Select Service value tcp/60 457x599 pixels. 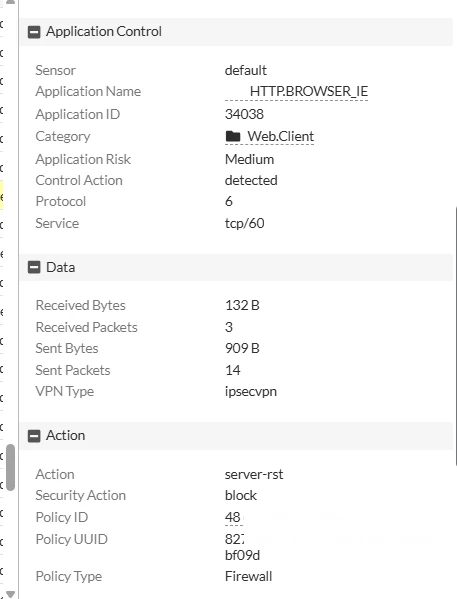pos(245,223)
